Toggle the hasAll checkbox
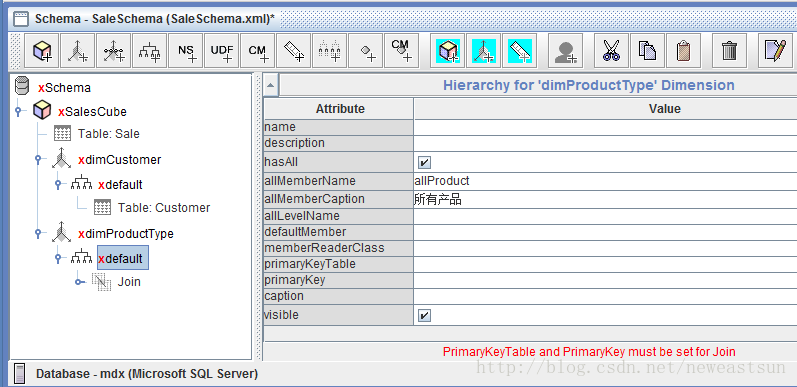The width and height of the screenshot is (797, 387). [424, 162]
